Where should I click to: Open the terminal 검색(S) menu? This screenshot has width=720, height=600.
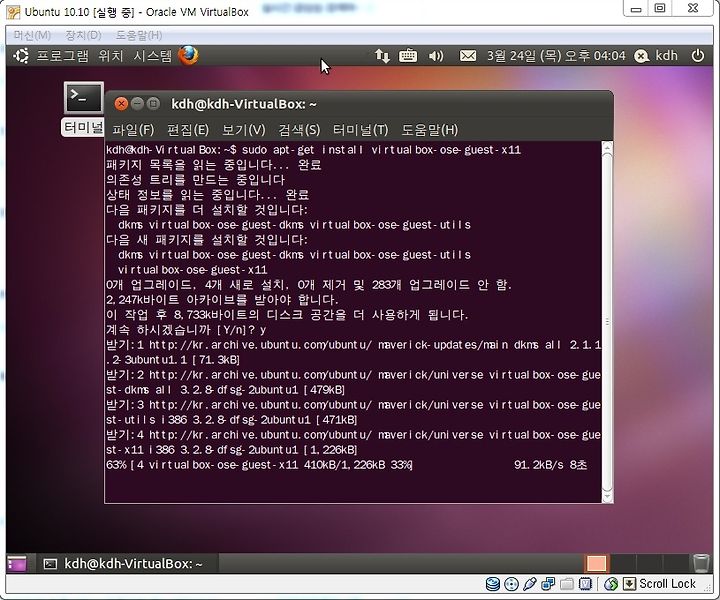(x=299, y=130)
